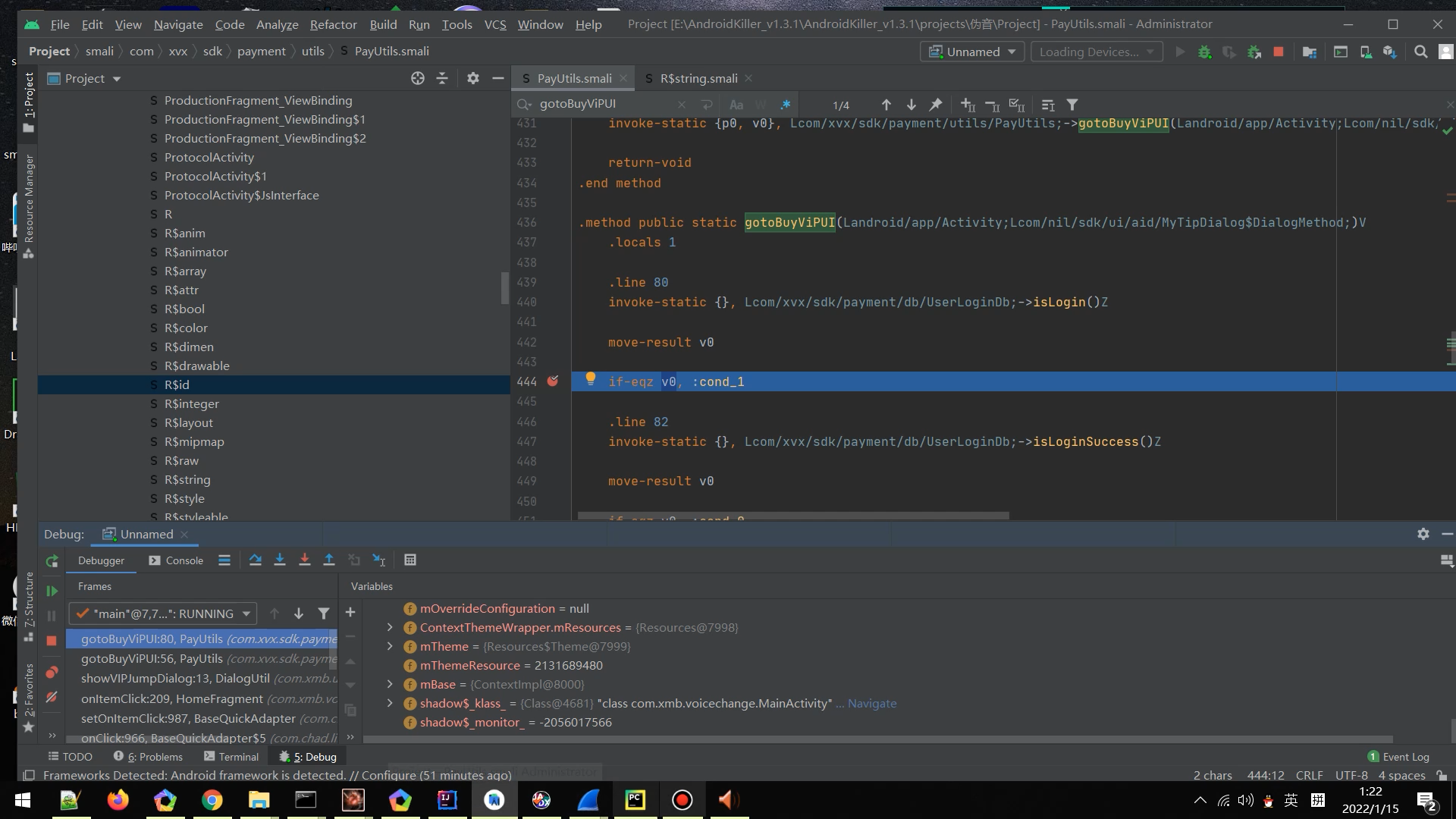Screen dimensions: 1456x819
Task: Toggle Mute Breakpoints in debug sidebar
Action: 52,697
